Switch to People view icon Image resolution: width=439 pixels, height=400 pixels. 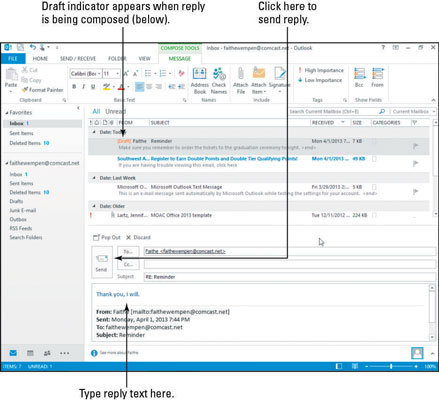coord(47,353)
